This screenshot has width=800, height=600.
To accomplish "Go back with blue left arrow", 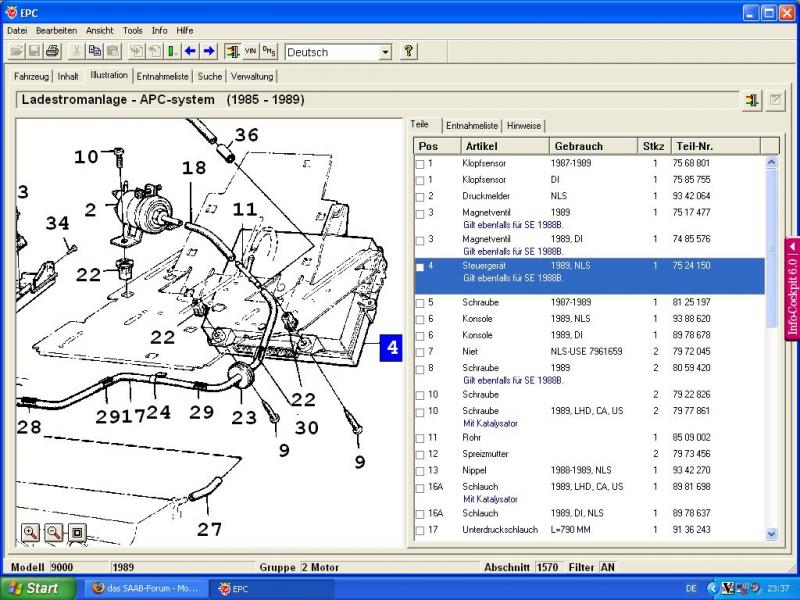I will point(190,51).
